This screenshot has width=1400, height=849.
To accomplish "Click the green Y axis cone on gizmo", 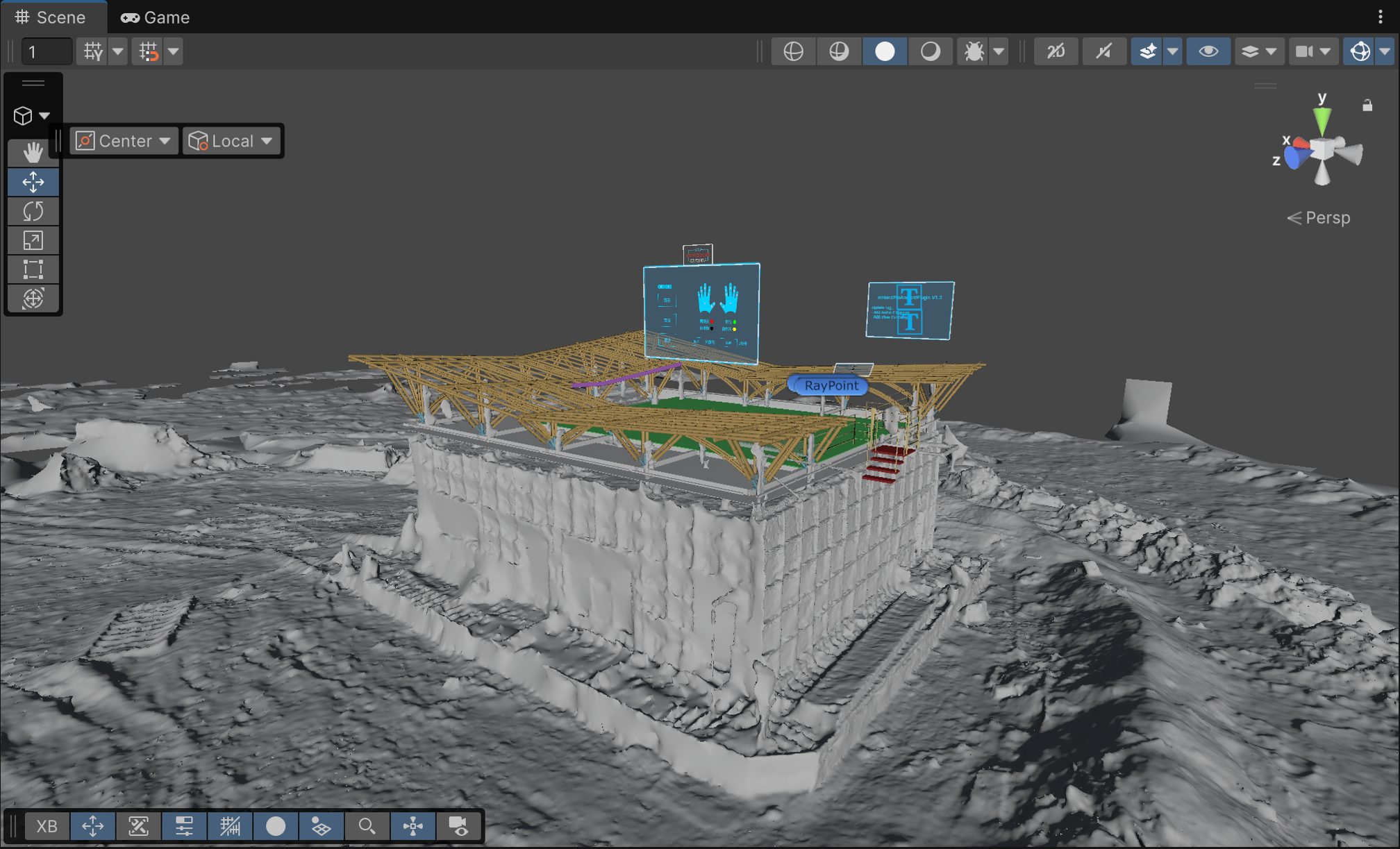I will point(1322,120).
